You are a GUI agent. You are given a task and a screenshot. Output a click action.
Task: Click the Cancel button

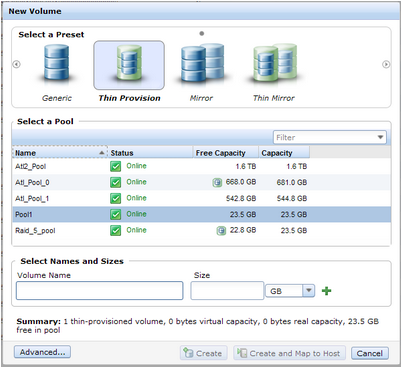click(370, 353)
